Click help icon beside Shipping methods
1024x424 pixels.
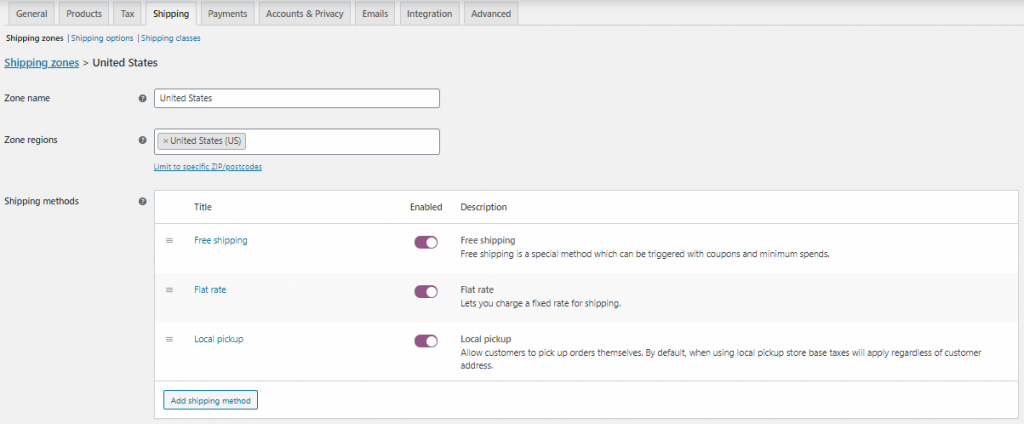click(143, 202)
